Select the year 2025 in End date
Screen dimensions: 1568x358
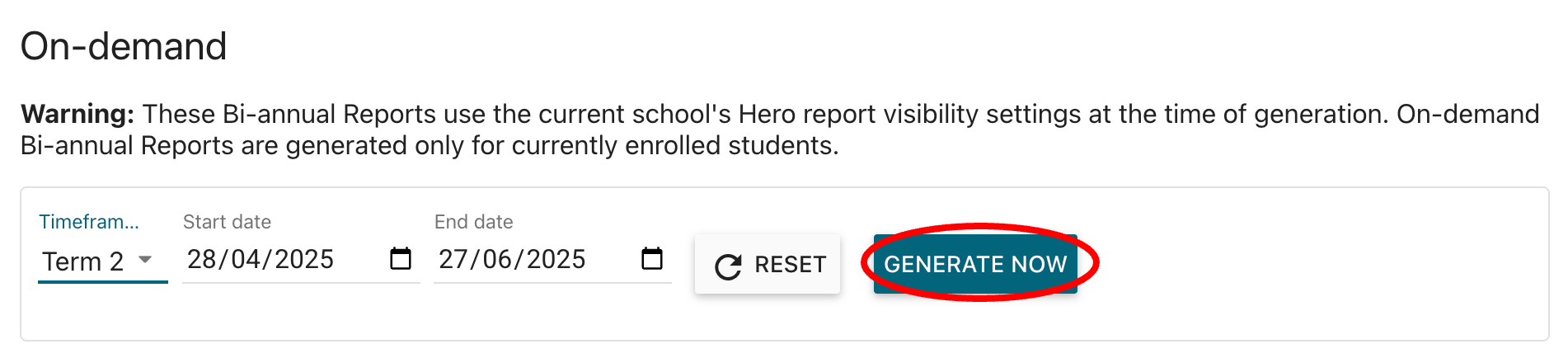tap(556, 260)
